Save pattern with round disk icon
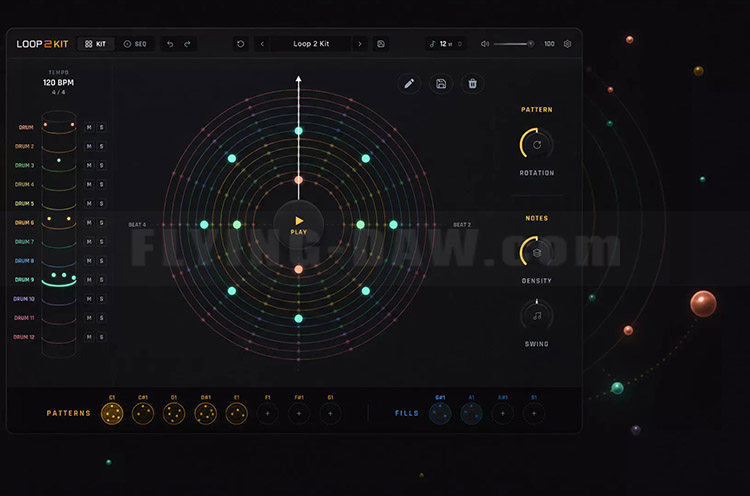750x496 pixels. click(441, 84)
